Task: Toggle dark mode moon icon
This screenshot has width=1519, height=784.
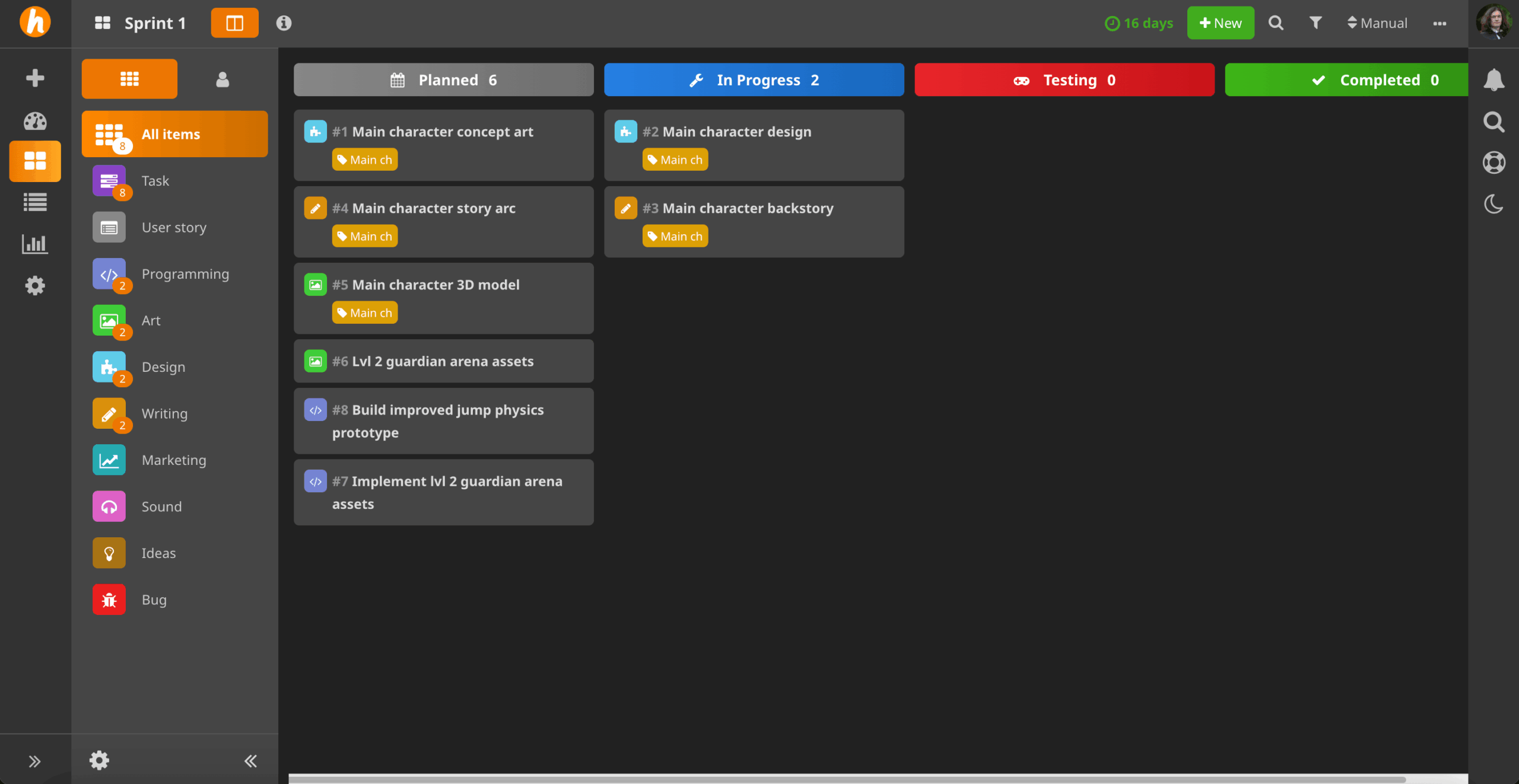Action: click(1493, 204)
